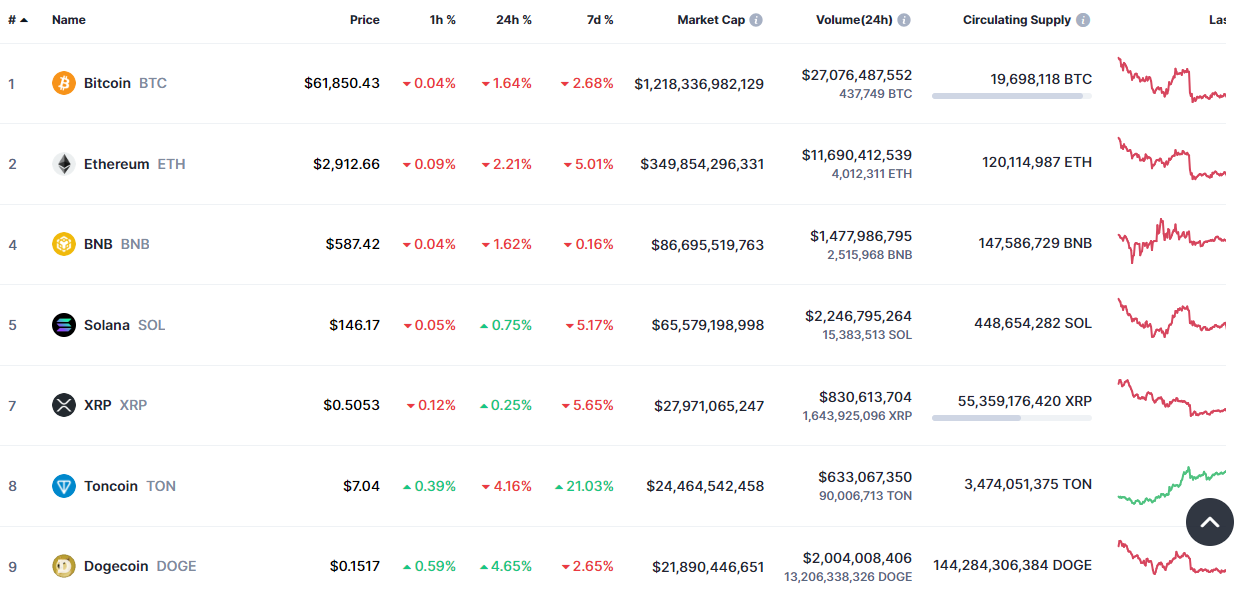The height and width of the screenshot is (592, 1240).
Task: Click Ethereum market cap $349,854,296,331
Action: (x=703, y=164)
